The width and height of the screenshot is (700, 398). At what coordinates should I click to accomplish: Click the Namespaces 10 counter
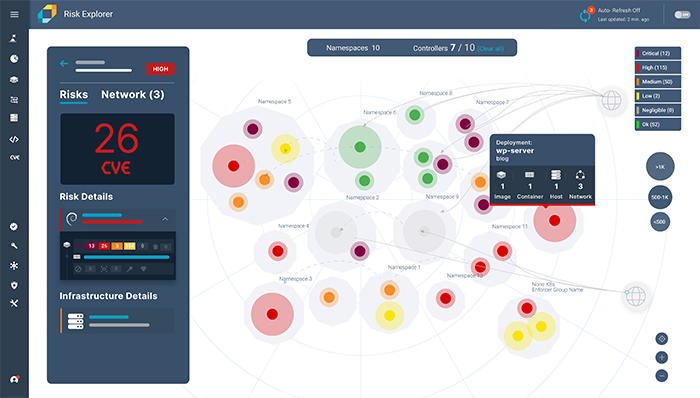[353, 48]
